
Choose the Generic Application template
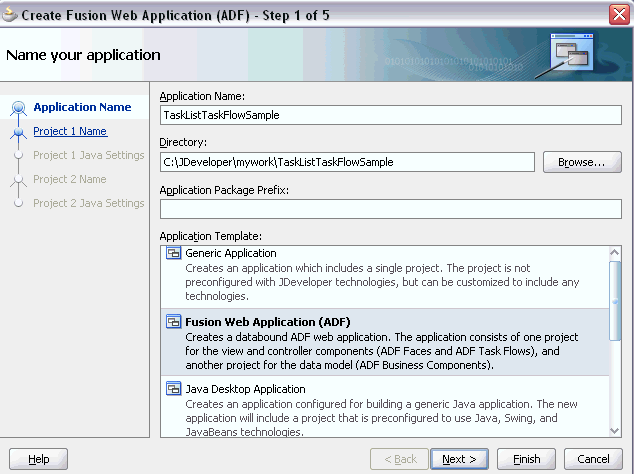(385, 275)
